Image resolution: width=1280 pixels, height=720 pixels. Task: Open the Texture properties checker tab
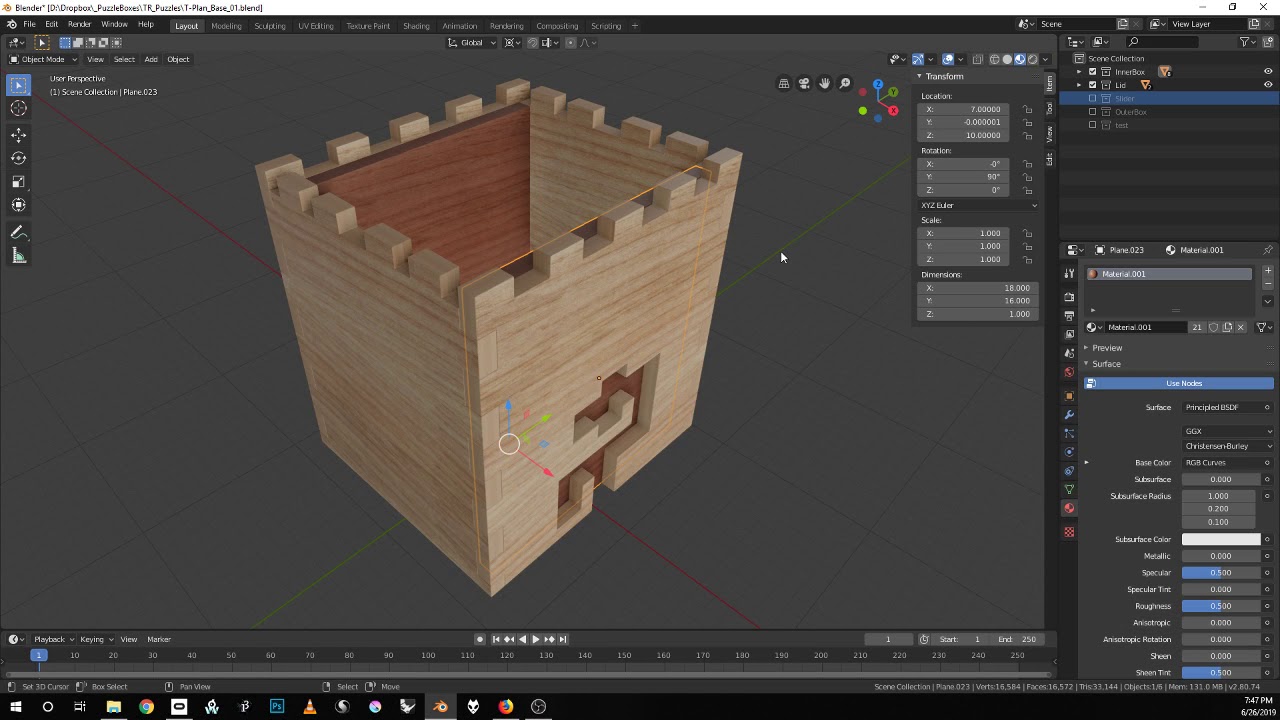point(1069,532)
